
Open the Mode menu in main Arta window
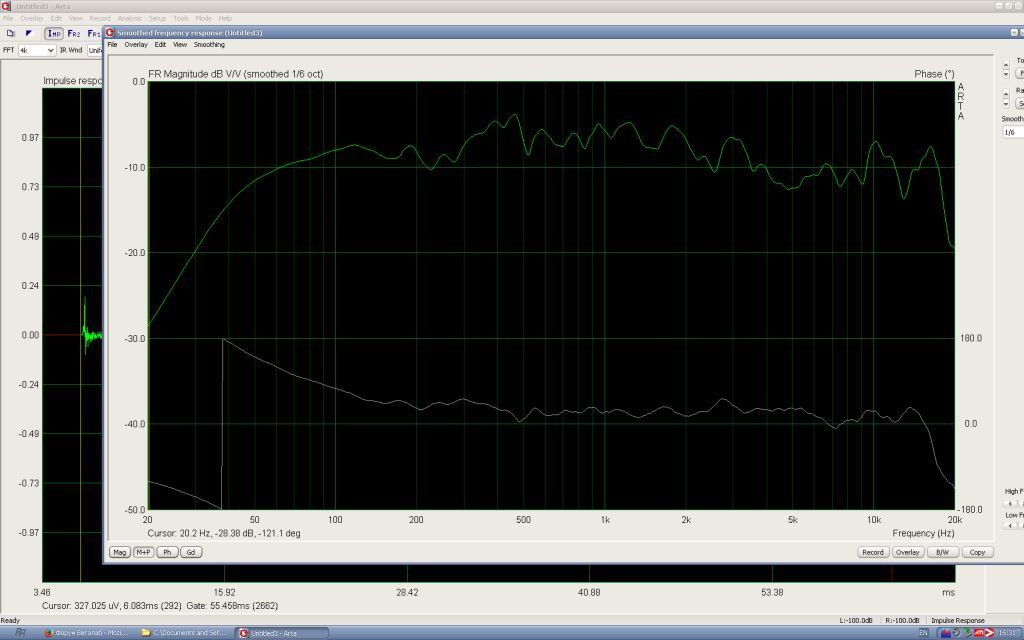pos(204,18)
